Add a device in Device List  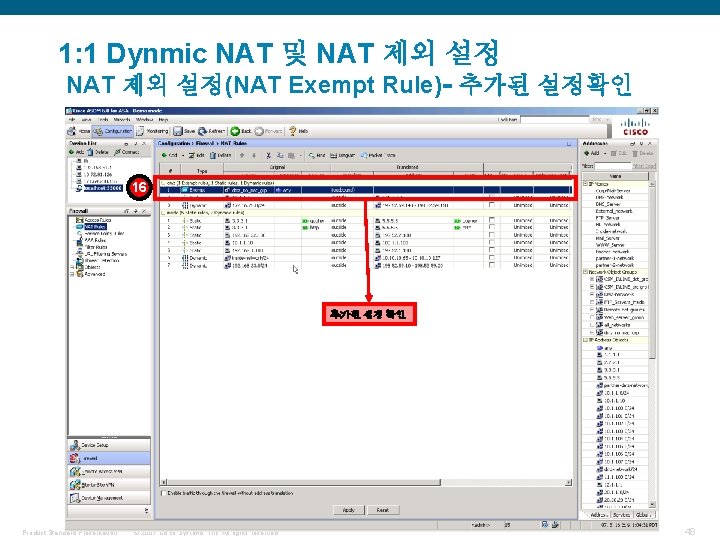pyautogui.click(x=76, y=152)
